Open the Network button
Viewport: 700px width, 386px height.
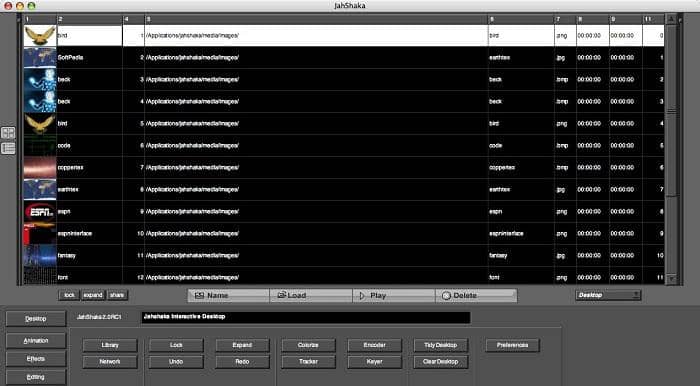point(110,361)
